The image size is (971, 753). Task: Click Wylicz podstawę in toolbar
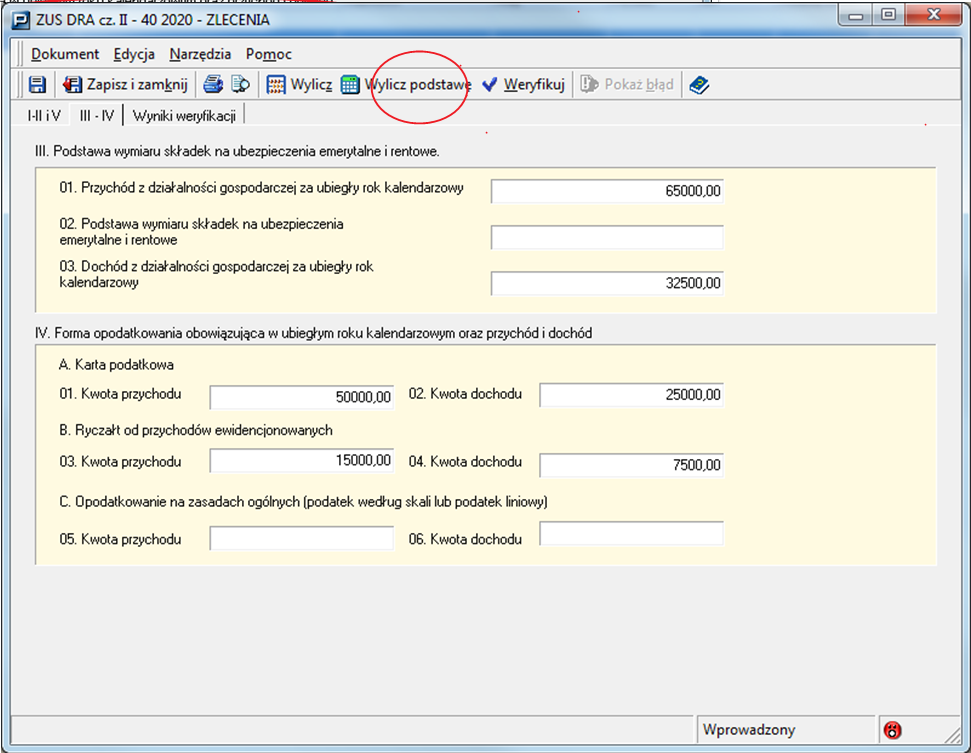(x=406, y=85)
